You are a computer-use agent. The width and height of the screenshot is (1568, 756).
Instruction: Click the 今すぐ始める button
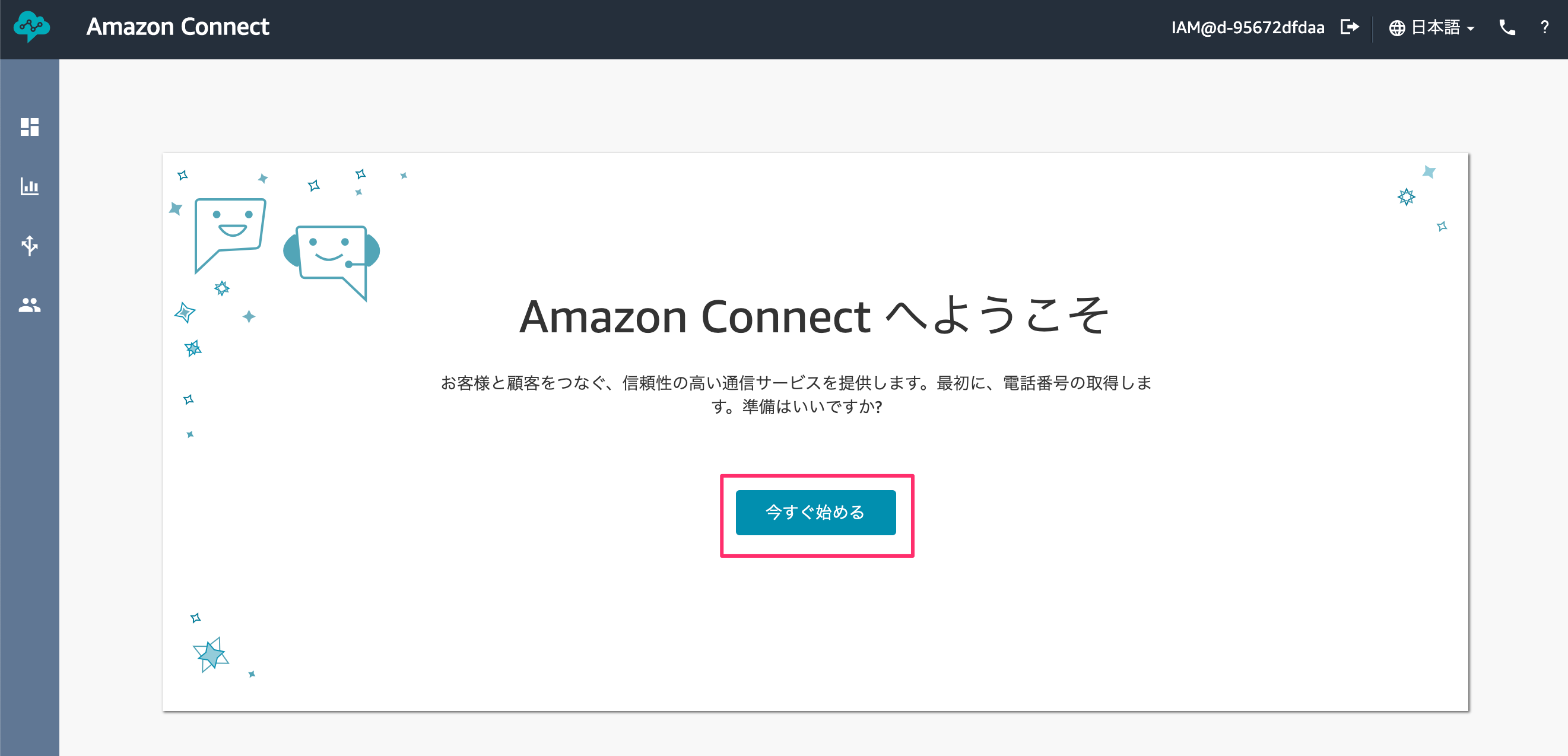[815, 513]
